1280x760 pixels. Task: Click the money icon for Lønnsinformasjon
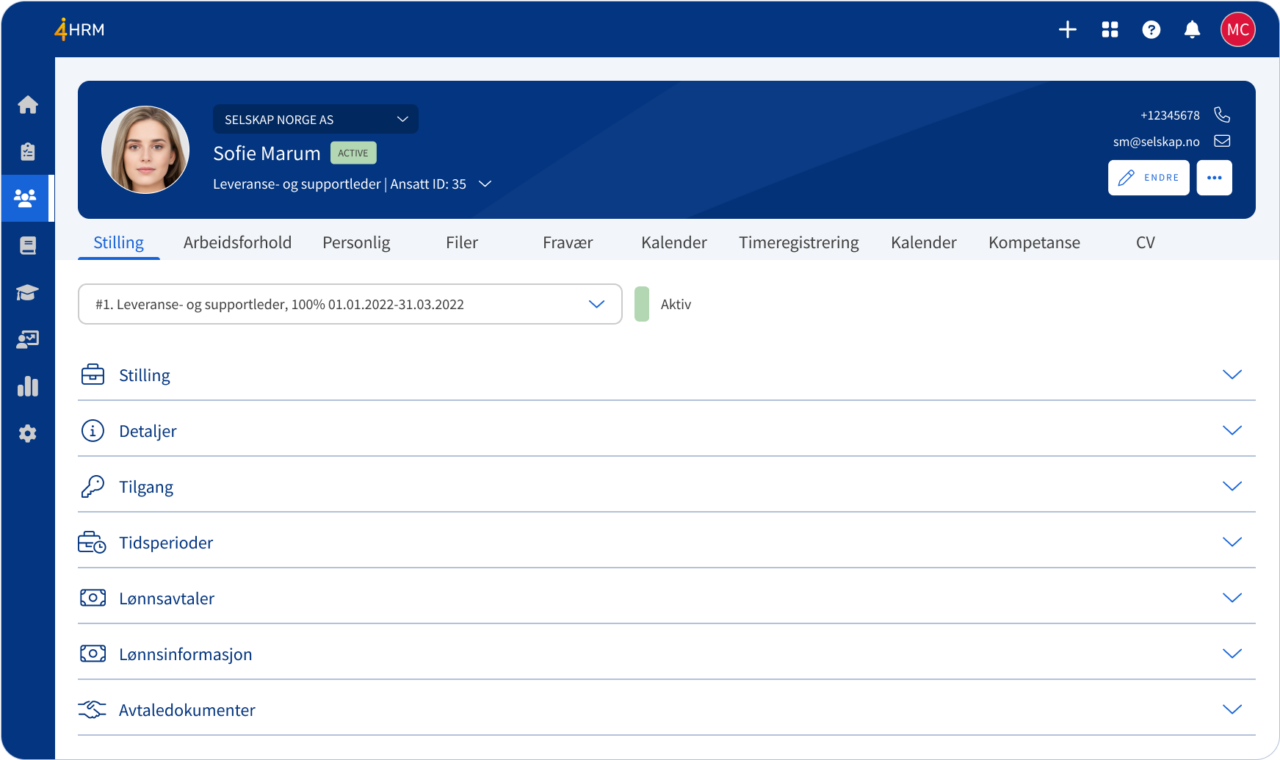(92, 654)
